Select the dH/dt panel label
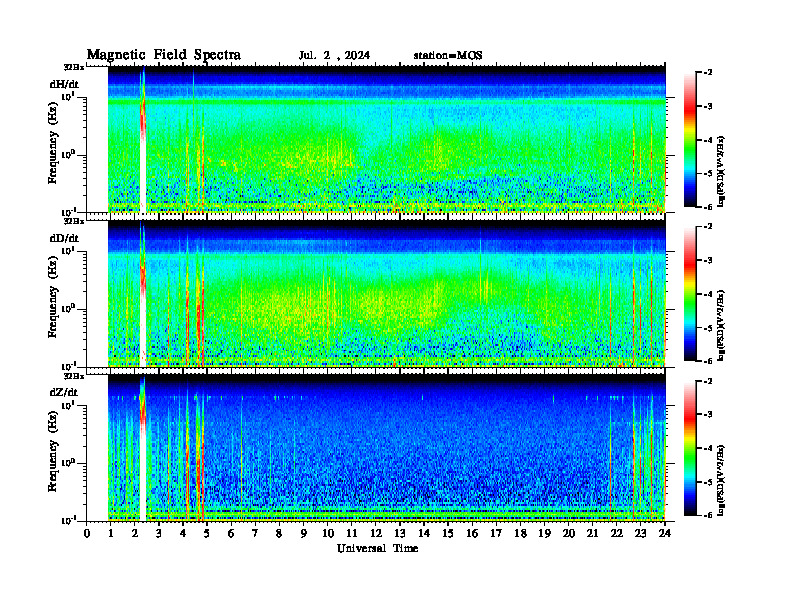 (64, 84)
